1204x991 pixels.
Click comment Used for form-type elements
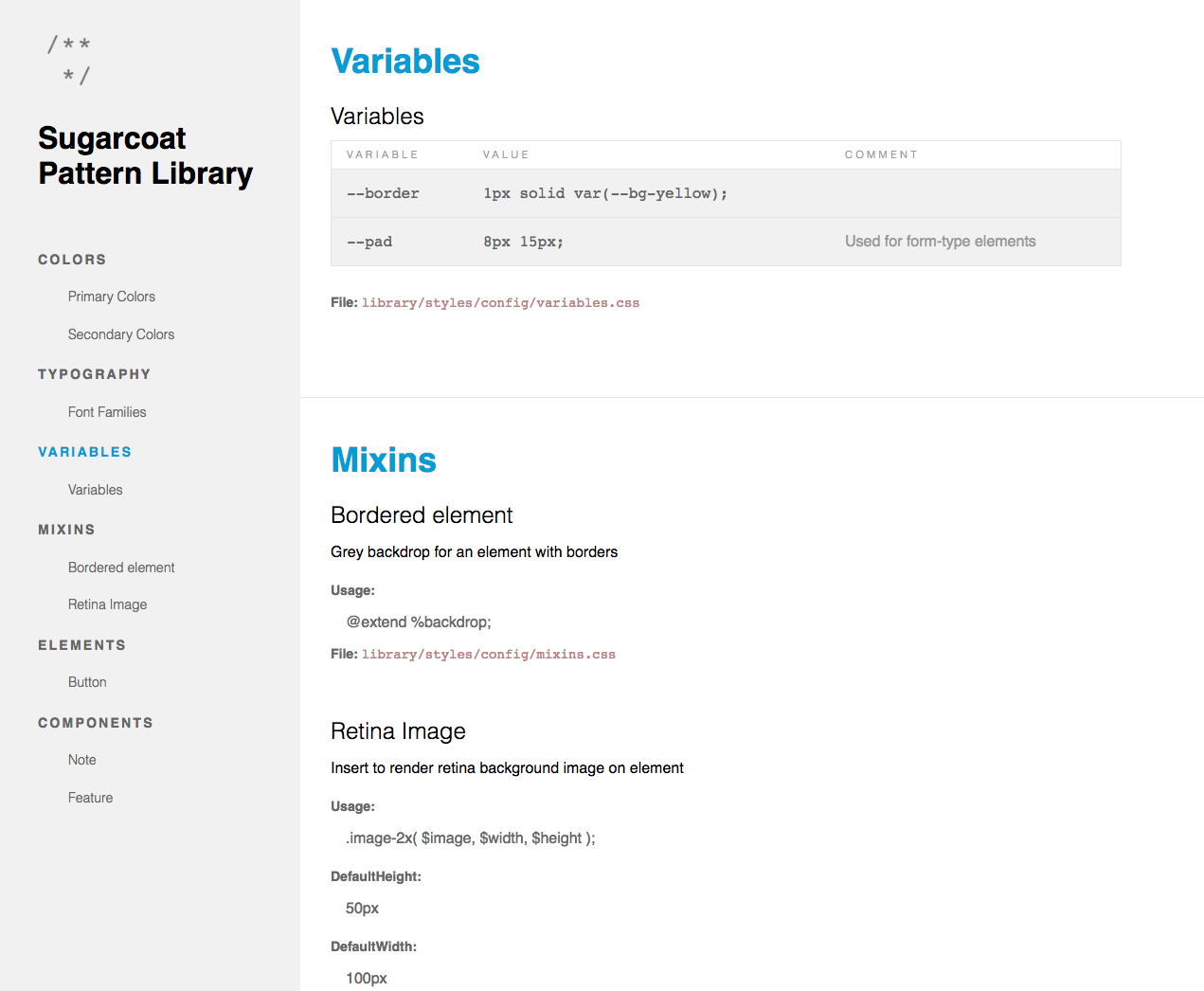point(941,242)
